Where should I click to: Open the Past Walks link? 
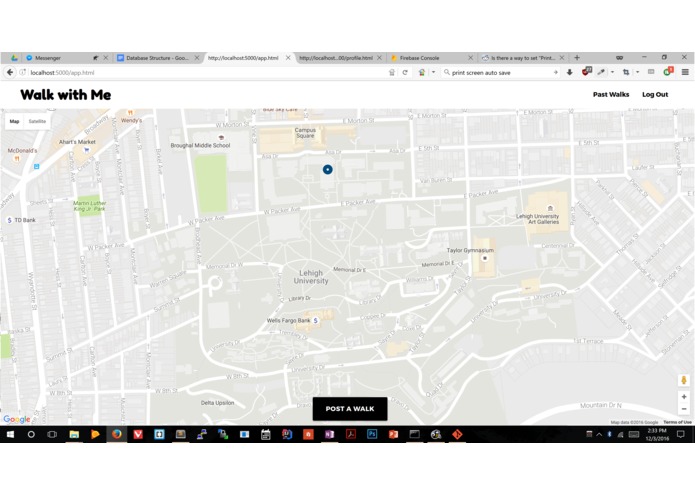coord(611,94)
